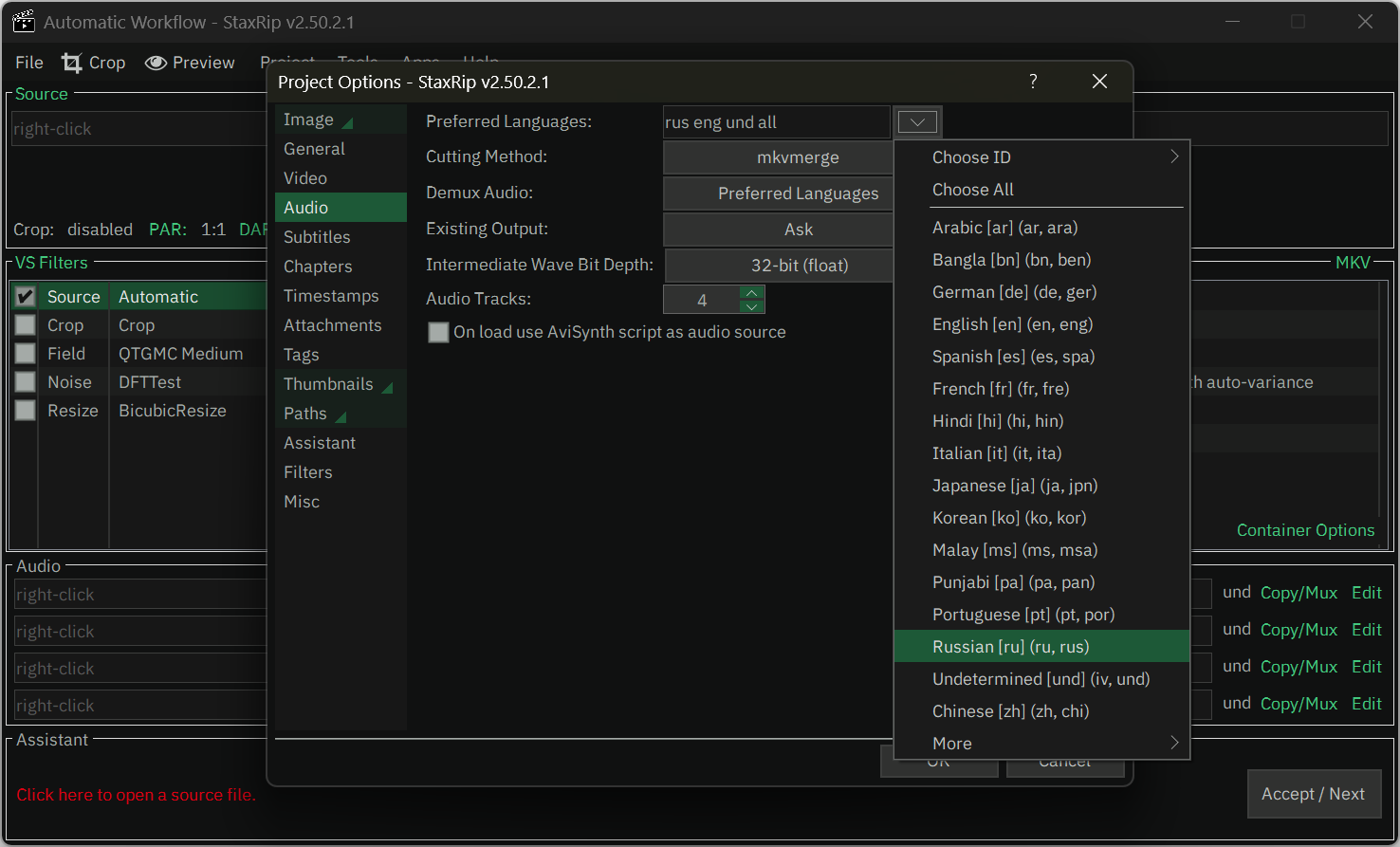Enable the Noise filter checkbox

[x=26, y=382]
